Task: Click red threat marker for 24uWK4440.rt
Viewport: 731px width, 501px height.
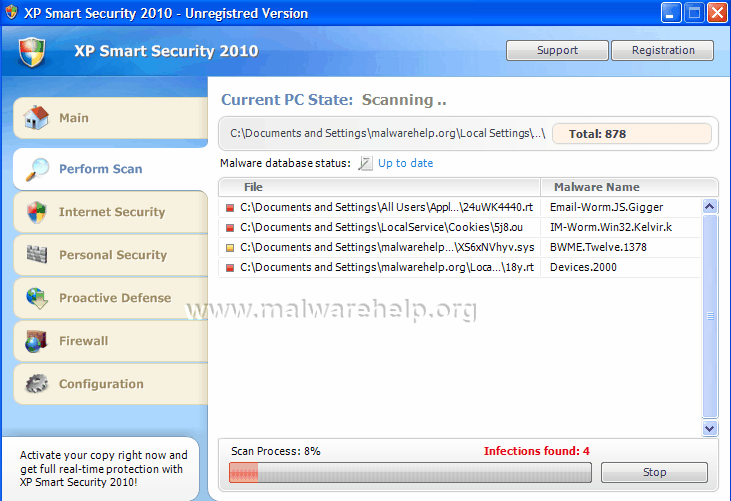Action: (230, 208)
